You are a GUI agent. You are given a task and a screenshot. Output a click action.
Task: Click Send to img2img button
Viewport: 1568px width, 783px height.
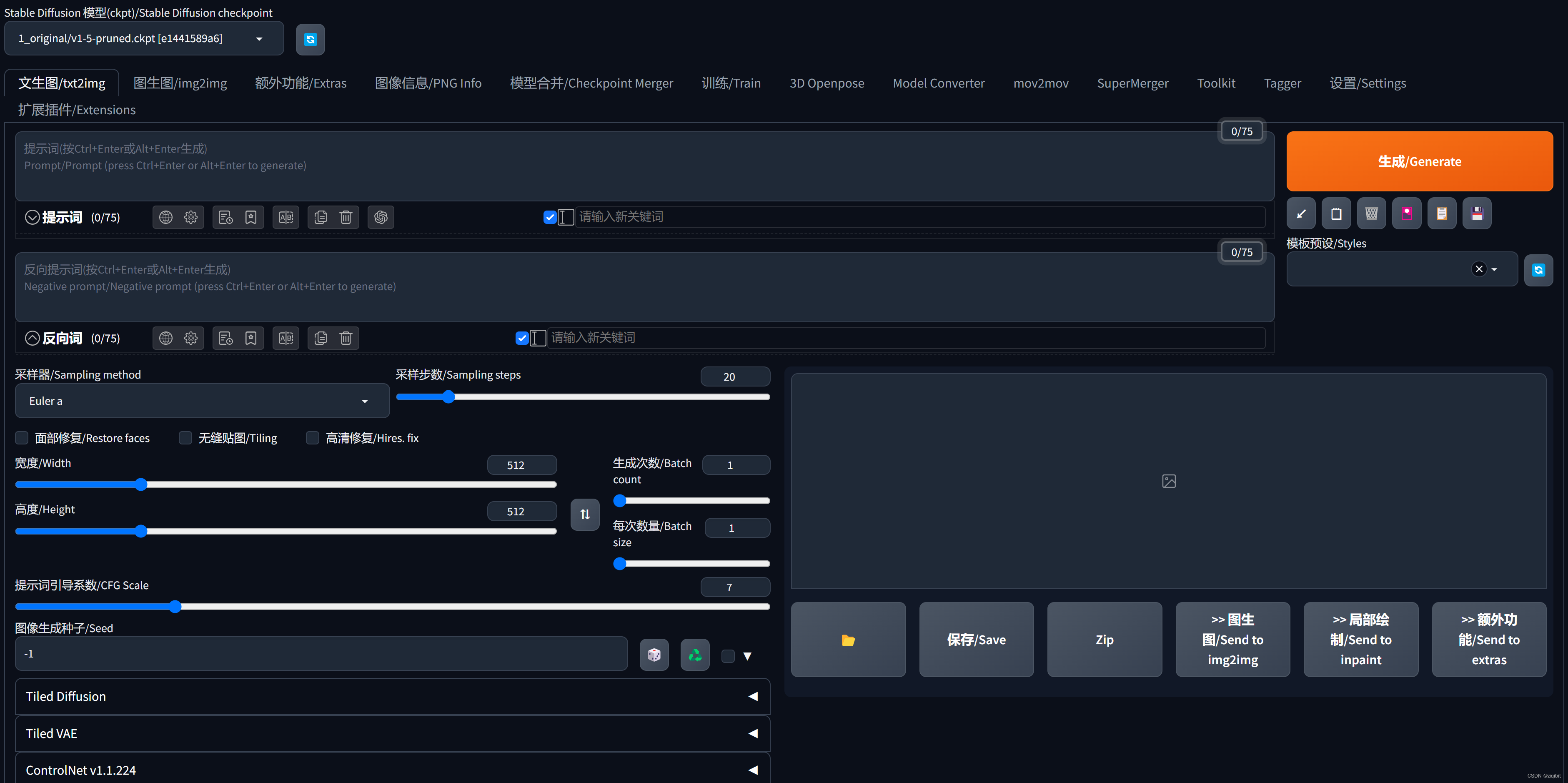pyautogui.click(x=1232, y=640)
